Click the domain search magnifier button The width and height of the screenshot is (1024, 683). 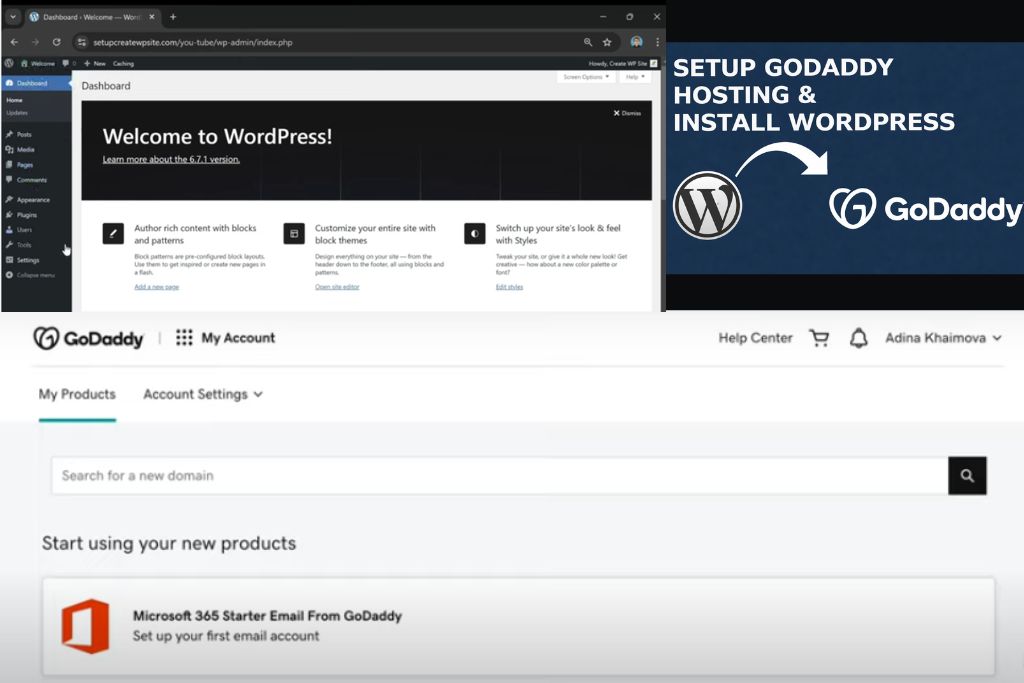(x=967, y=475)
